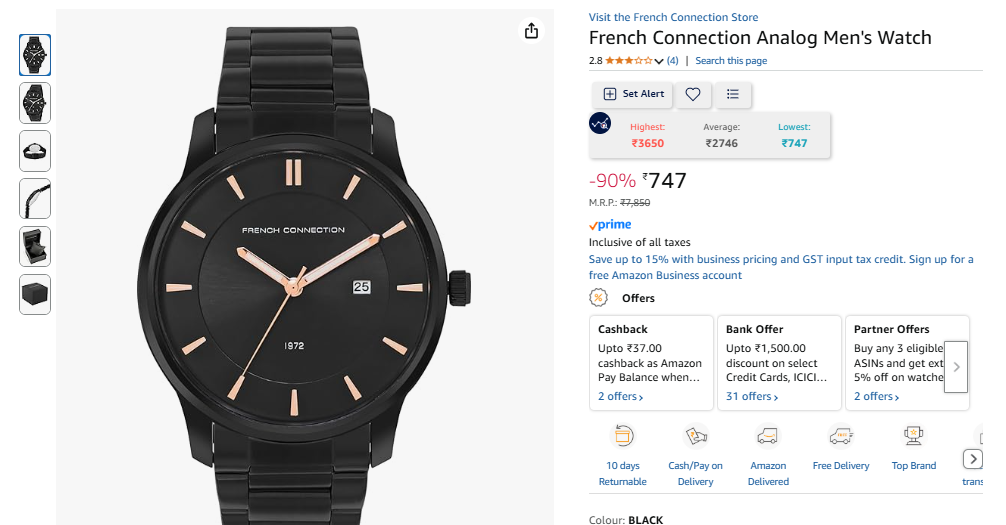Click the Free Delivery icon

coord(840,436)
